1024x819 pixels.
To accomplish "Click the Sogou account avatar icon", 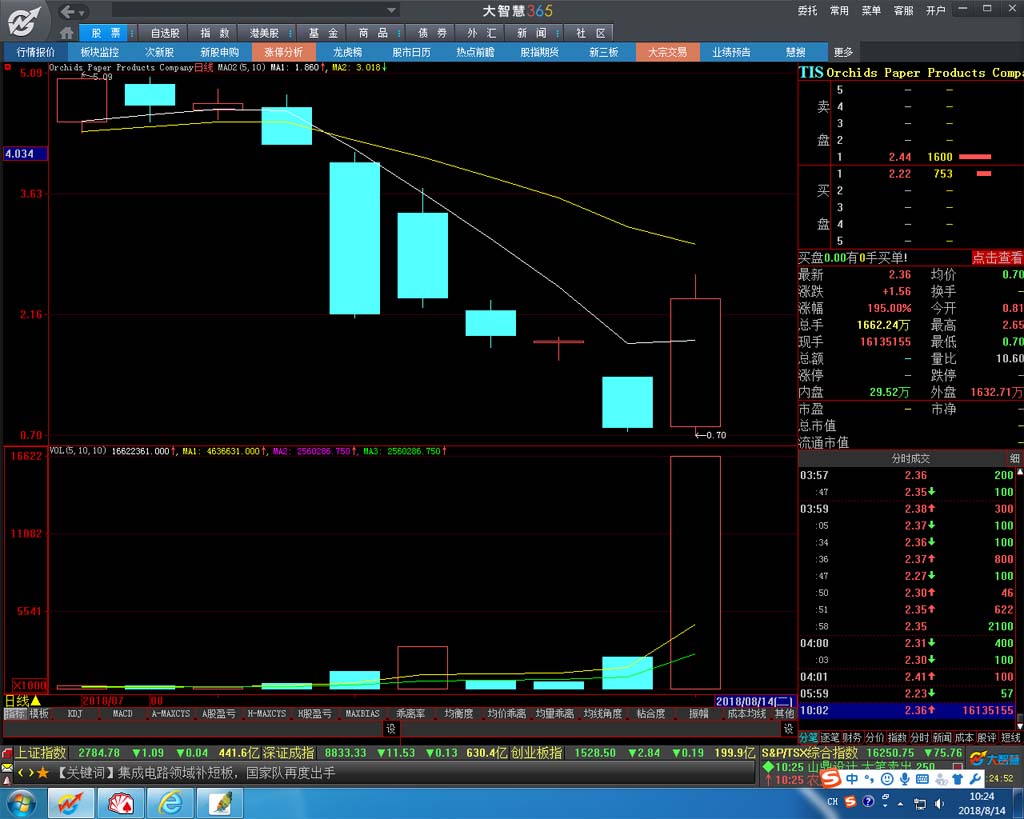I will pos(940,779).
